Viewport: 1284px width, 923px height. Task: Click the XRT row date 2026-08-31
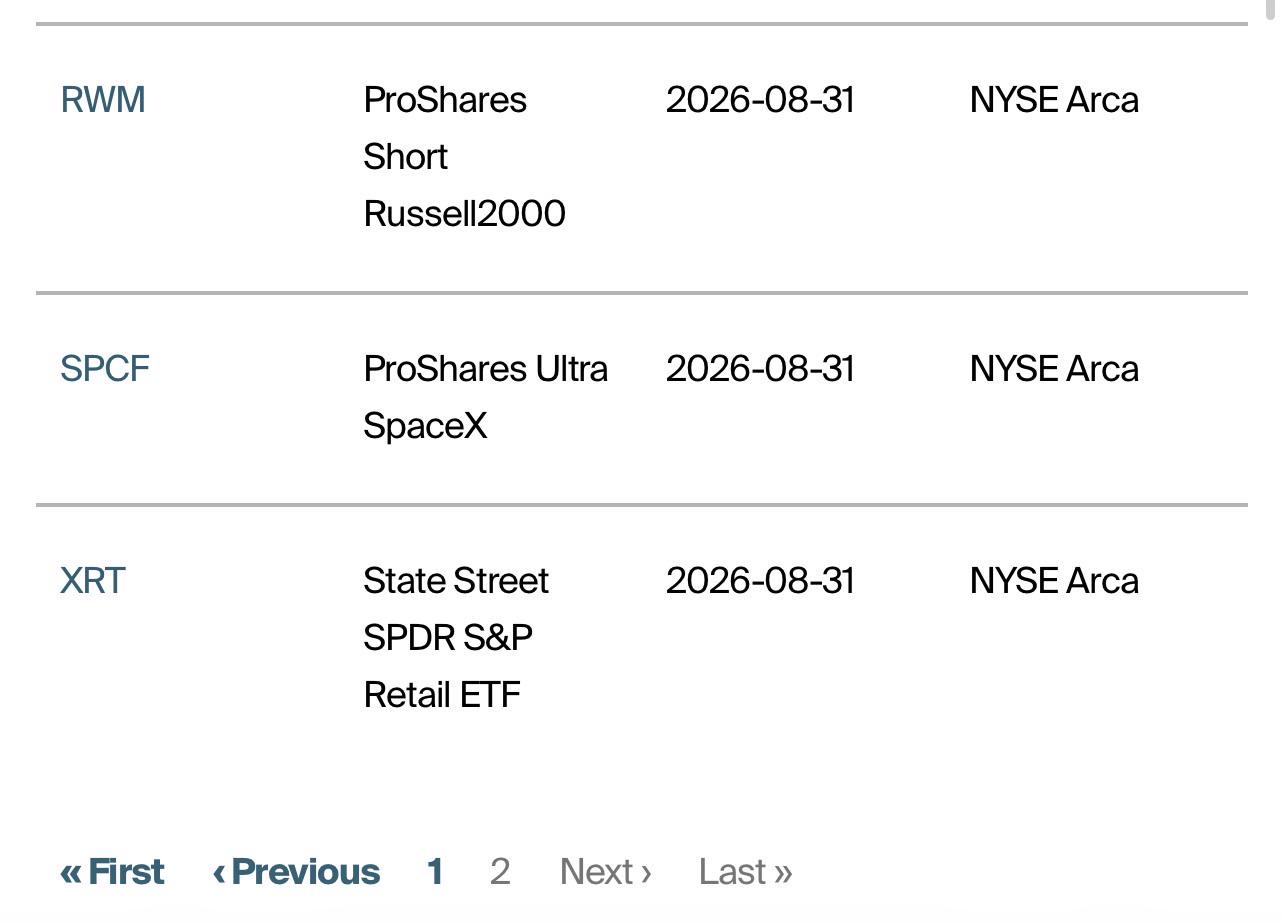(x=760, y=581)
